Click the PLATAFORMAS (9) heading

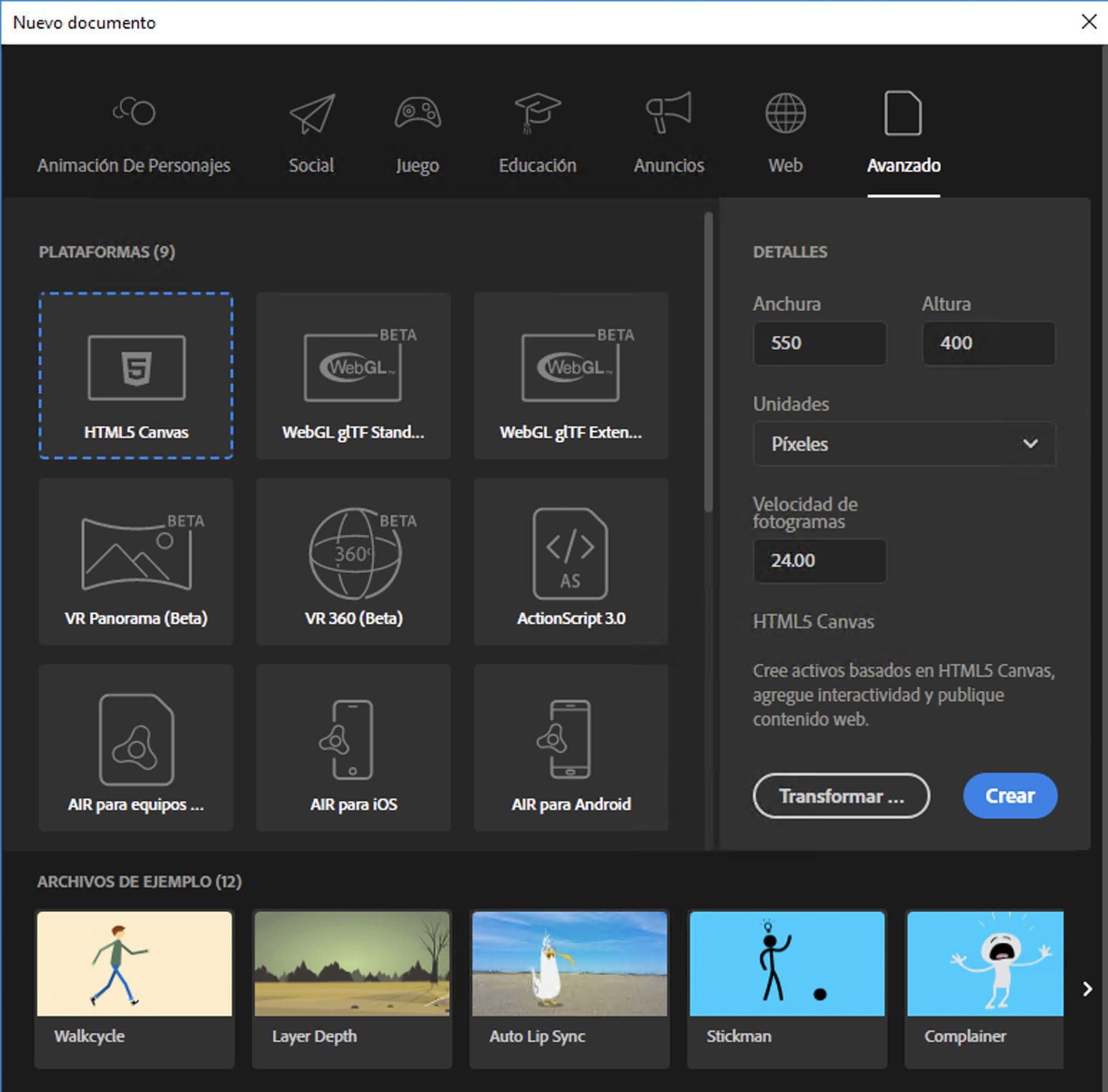pyautogui.click(x=107, y=252)
